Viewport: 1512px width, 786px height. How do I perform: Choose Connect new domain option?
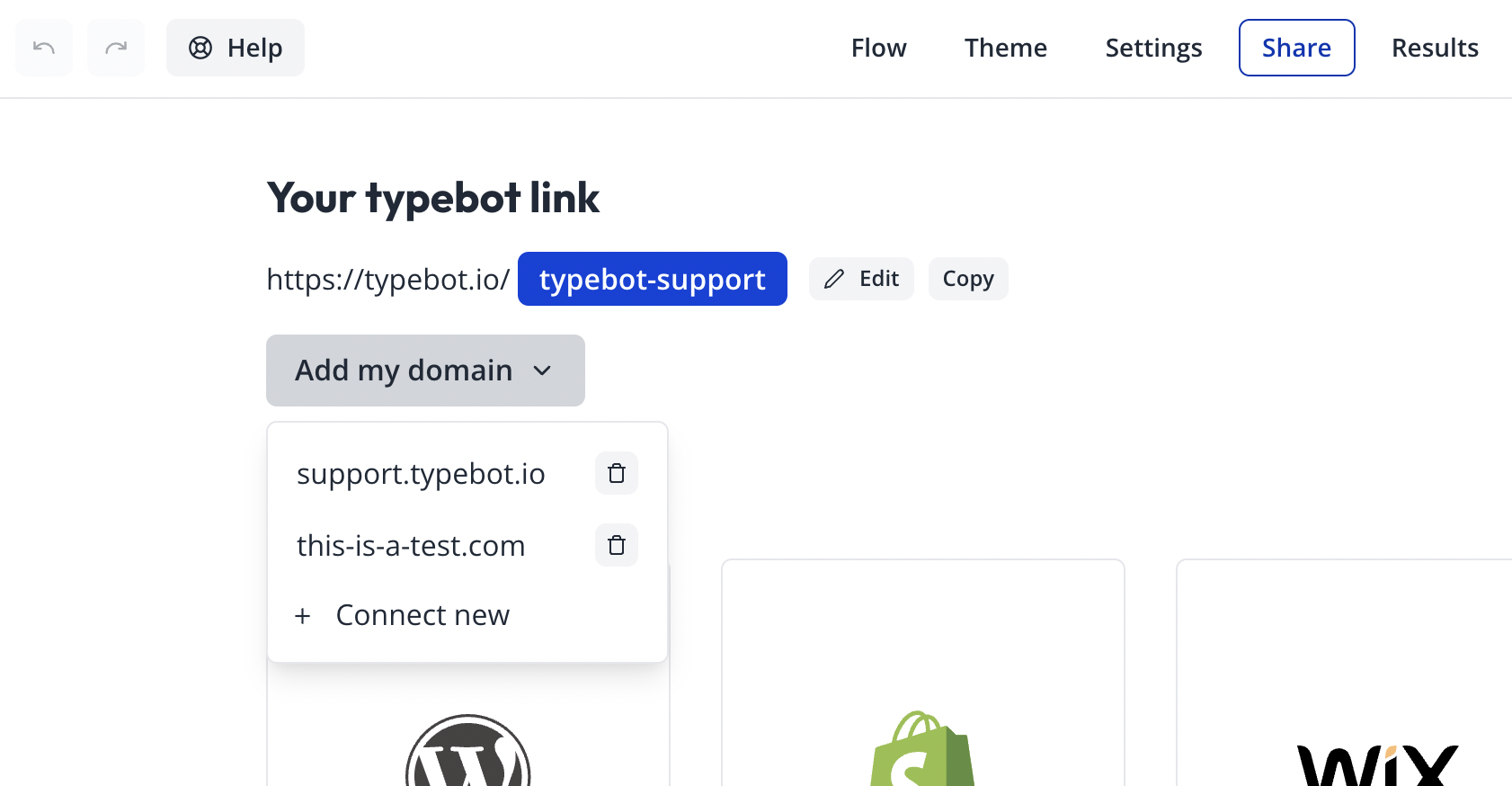[x=422, y=615]
